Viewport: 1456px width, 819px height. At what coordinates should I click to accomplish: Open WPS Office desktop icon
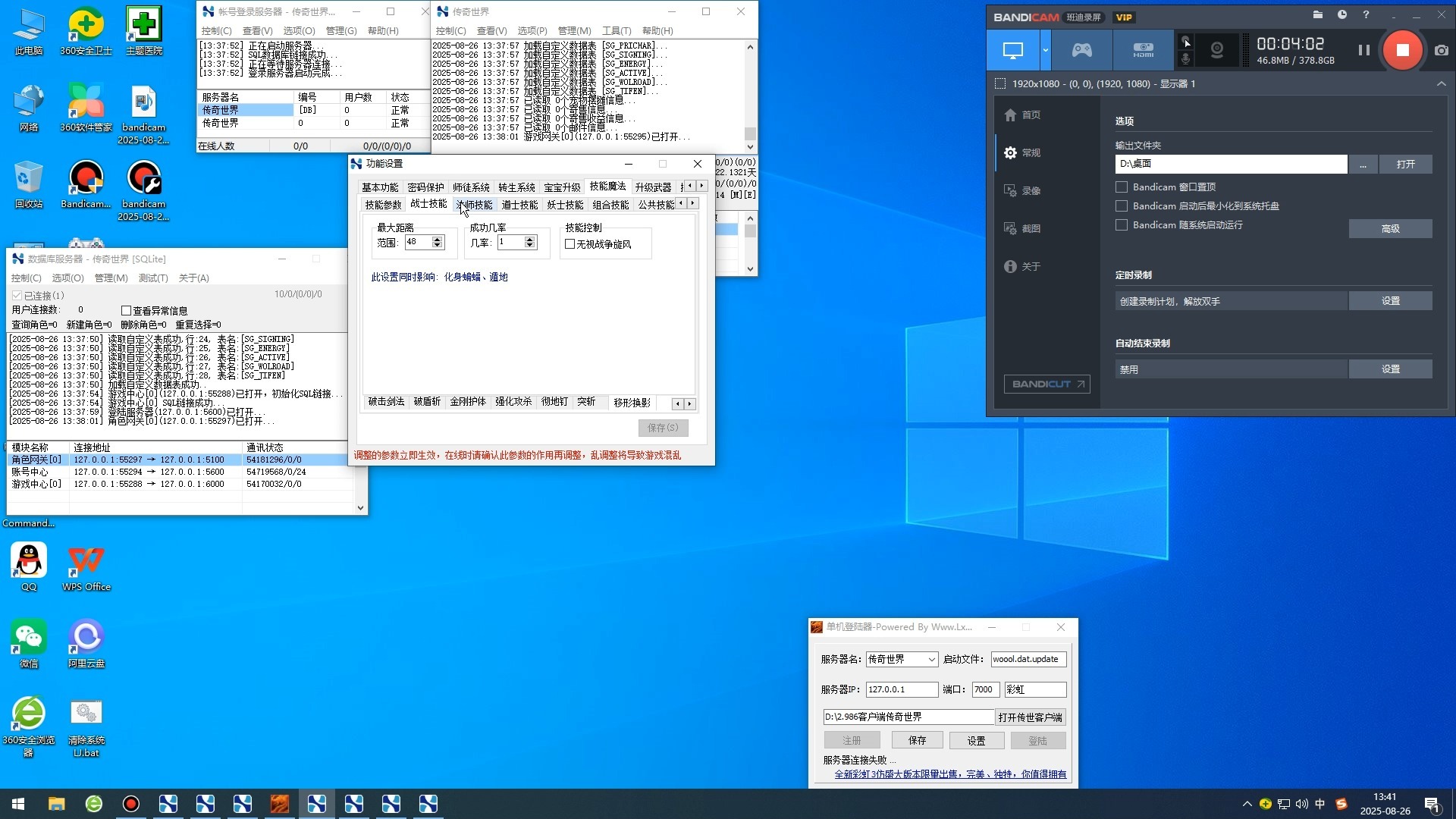(x=86, y=567)
